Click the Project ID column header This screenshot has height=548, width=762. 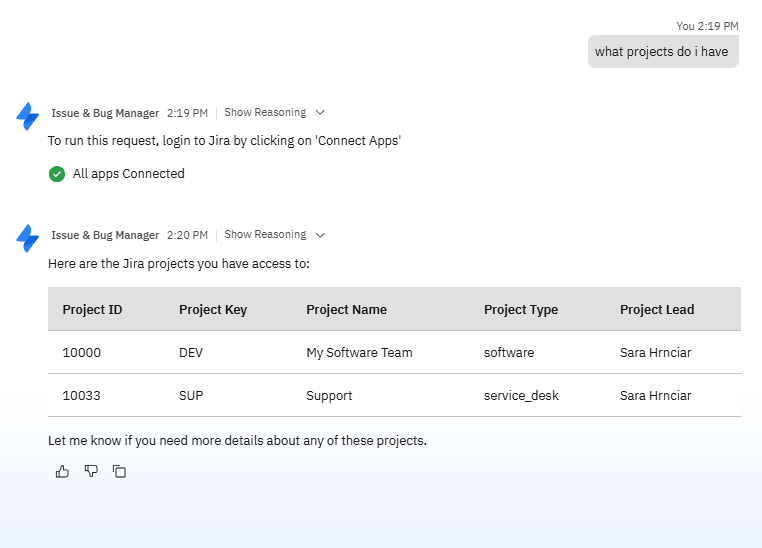pos(92,309)
